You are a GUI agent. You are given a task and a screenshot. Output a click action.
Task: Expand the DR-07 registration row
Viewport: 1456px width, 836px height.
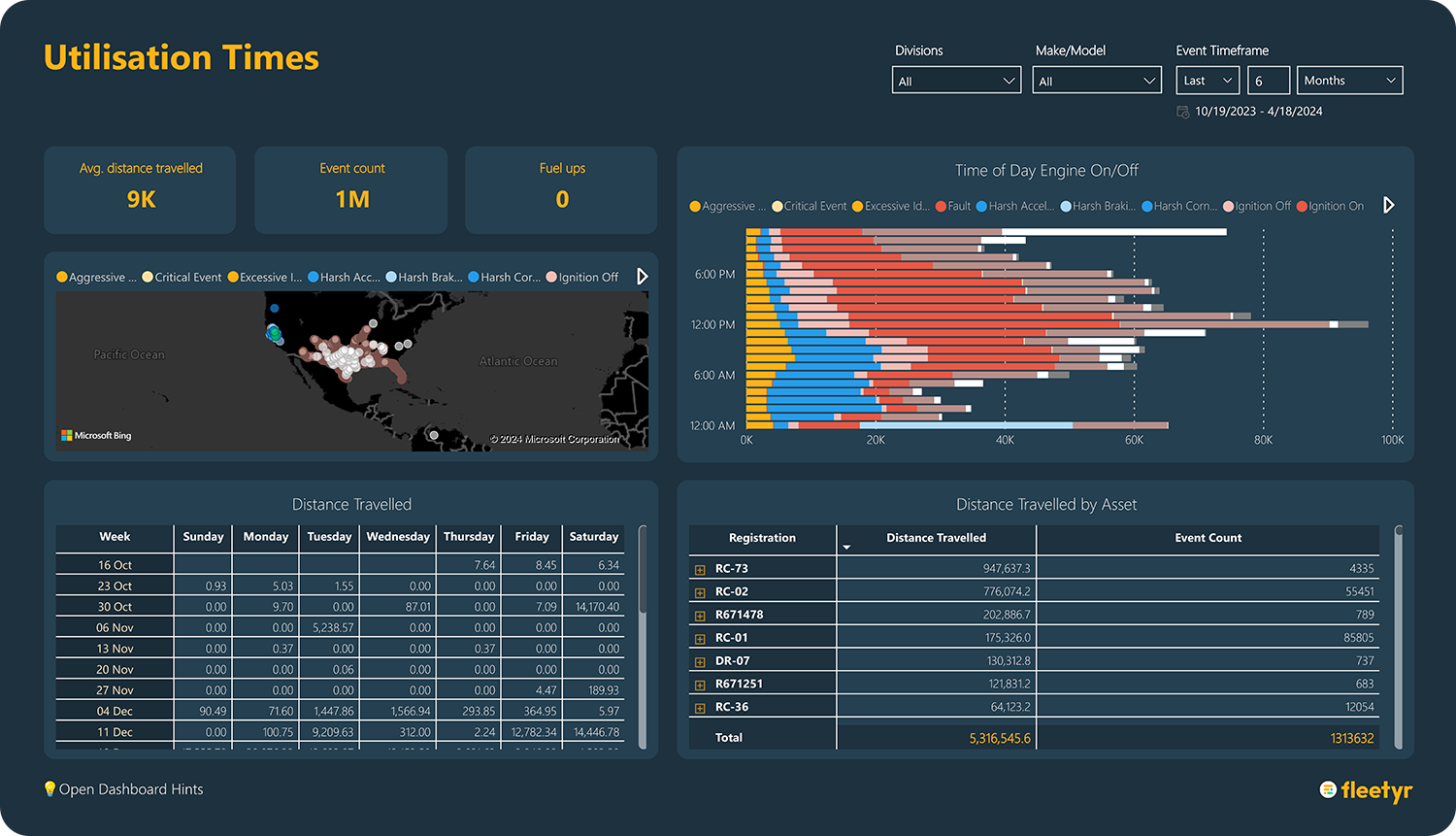click(700, 662)
